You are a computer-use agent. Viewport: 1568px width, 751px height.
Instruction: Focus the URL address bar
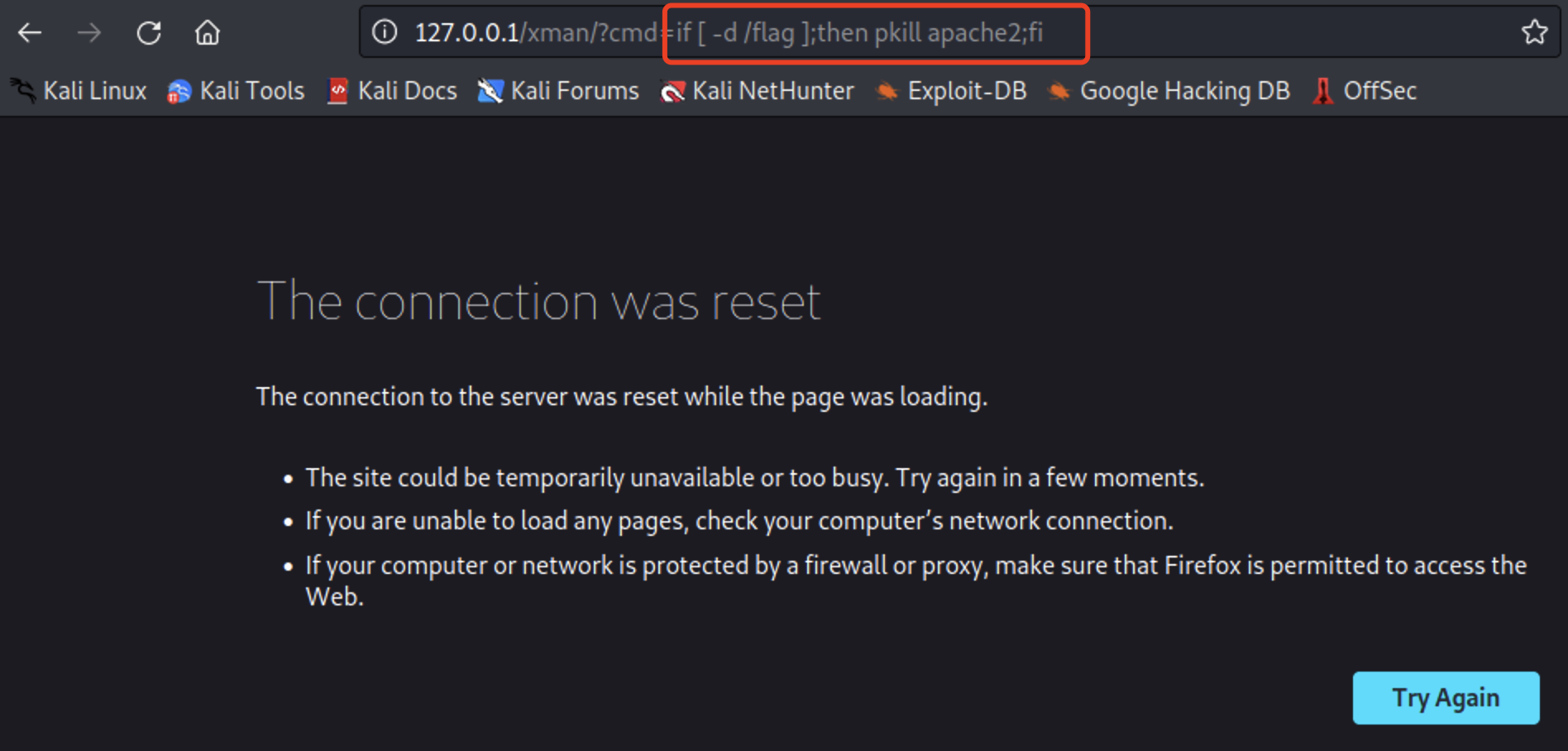pyautogui.click(x=1241, y=32)
